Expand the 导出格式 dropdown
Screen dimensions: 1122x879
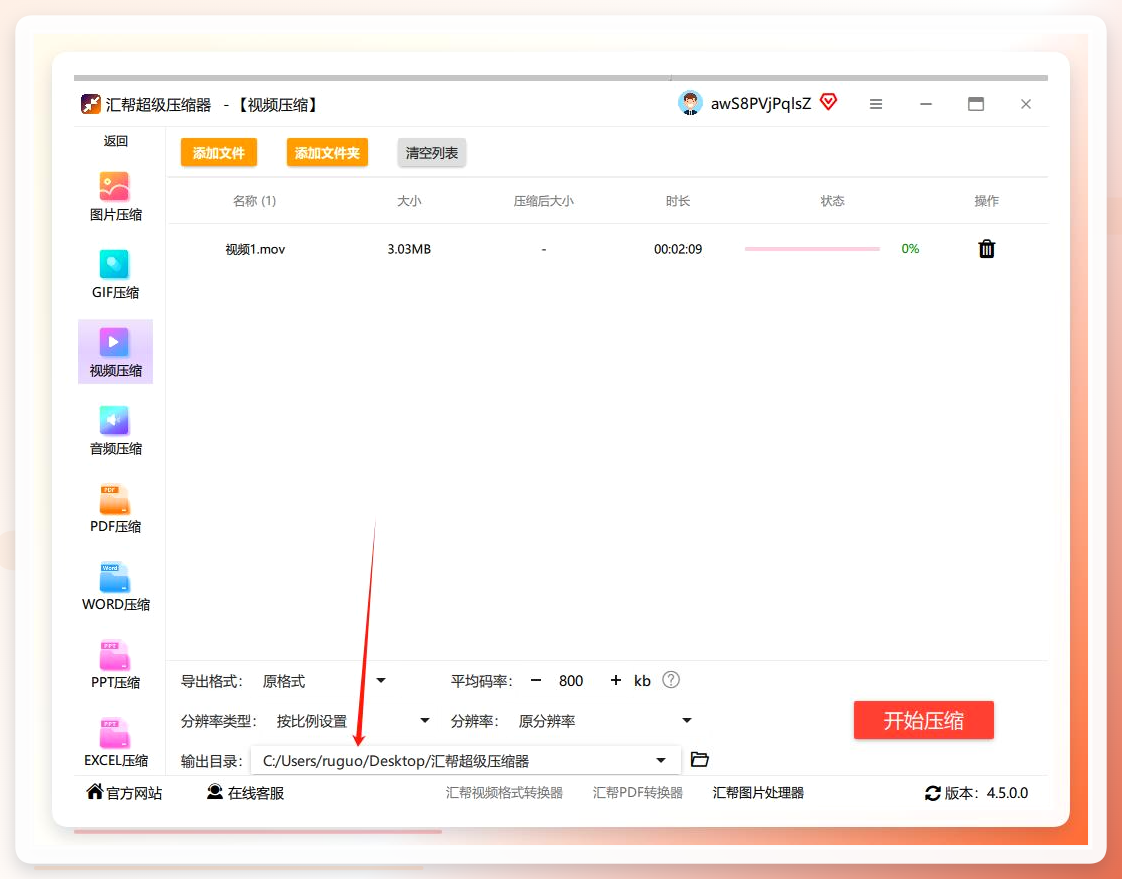[381, 681]
